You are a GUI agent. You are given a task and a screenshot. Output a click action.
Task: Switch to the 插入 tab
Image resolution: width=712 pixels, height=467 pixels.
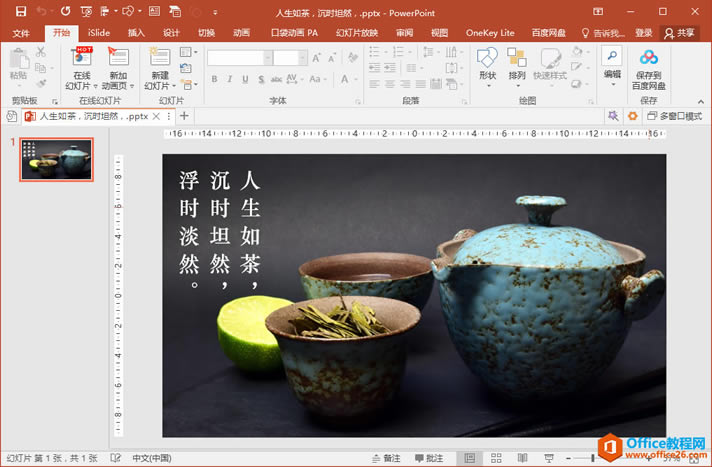pos(136,33)
